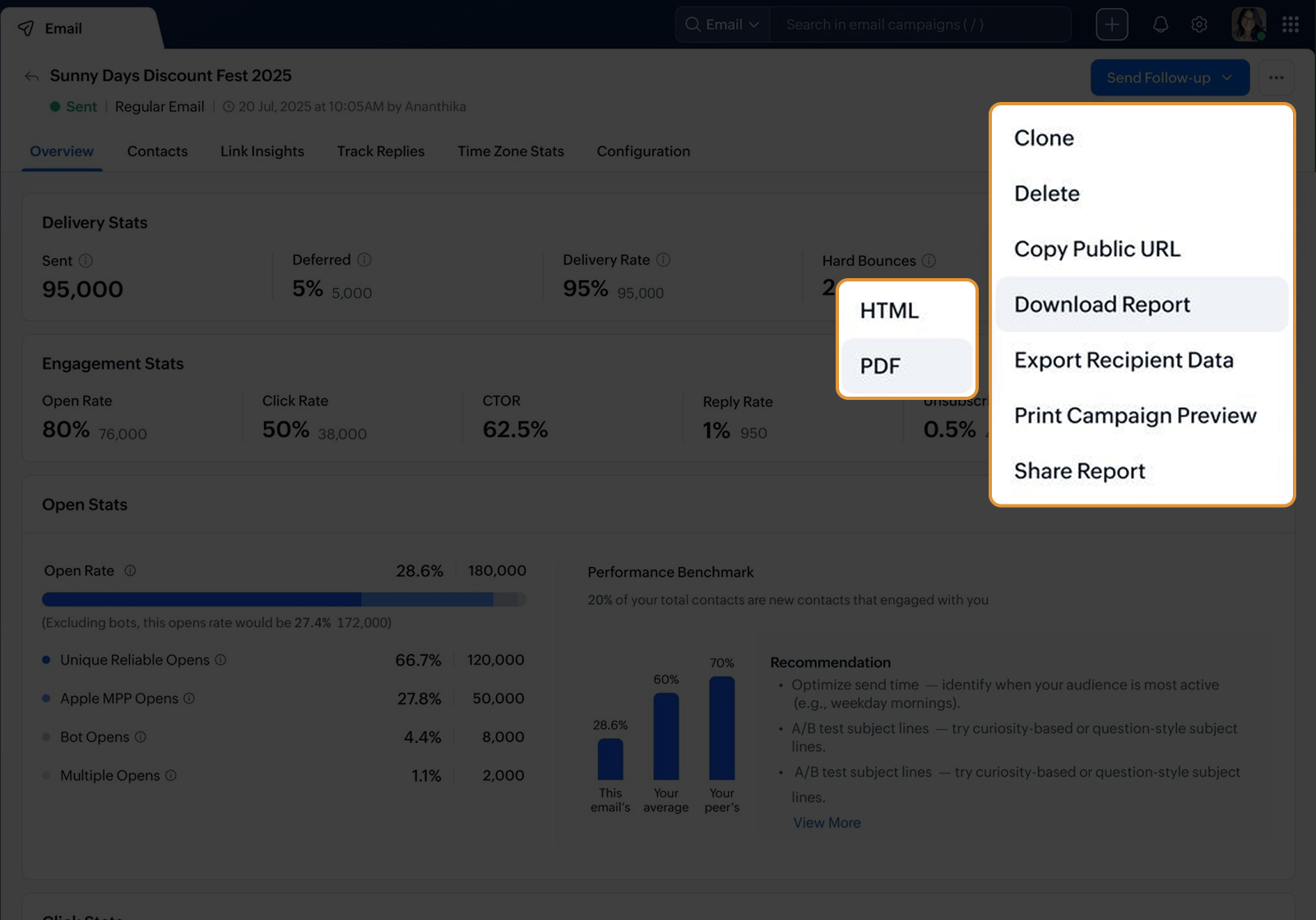Switch to the Overview tab
The height and width of the screenshot is (920, 1316).
coord(62,151)
